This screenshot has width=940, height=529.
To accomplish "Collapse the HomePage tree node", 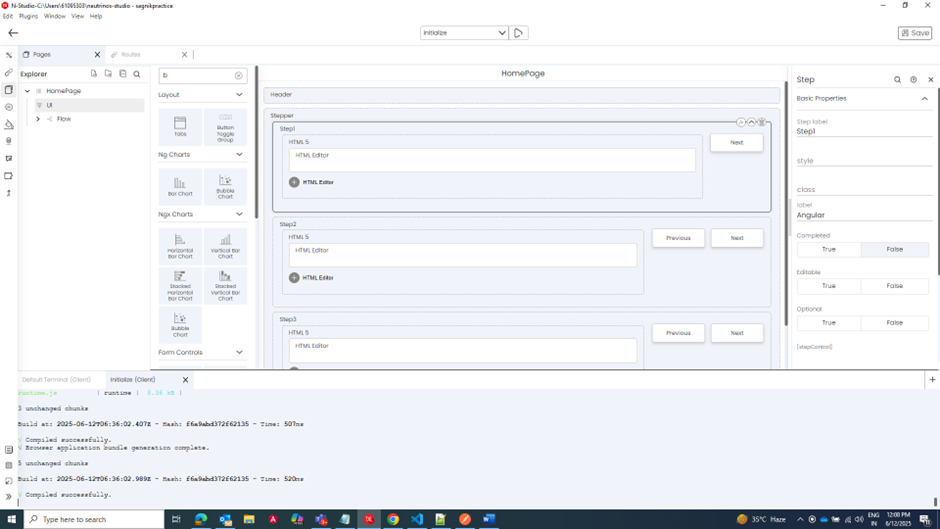I will coord(28,91).
